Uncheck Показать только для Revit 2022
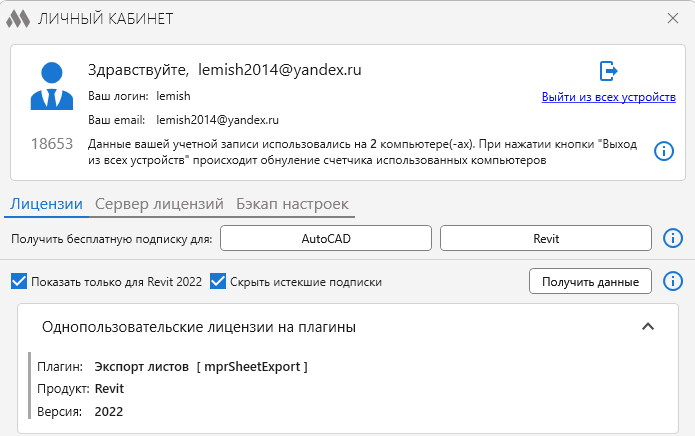The height and width of the screenshot is (436, 695). click(18, 282)
